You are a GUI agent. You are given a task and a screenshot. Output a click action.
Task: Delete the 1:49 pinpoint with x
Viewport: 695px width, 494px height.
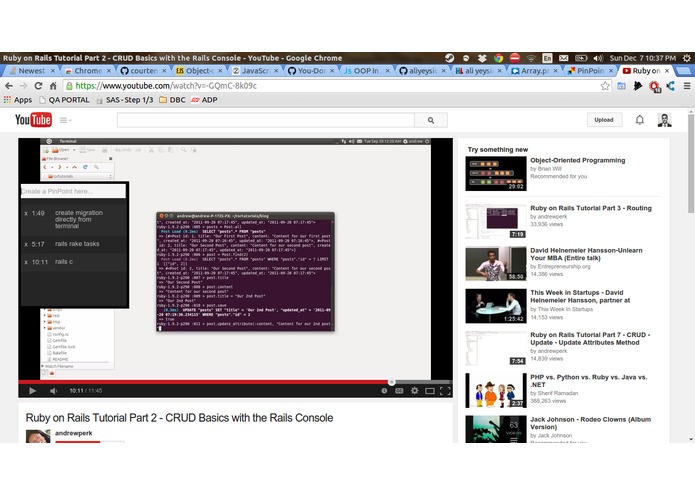(x=26, y=214)
